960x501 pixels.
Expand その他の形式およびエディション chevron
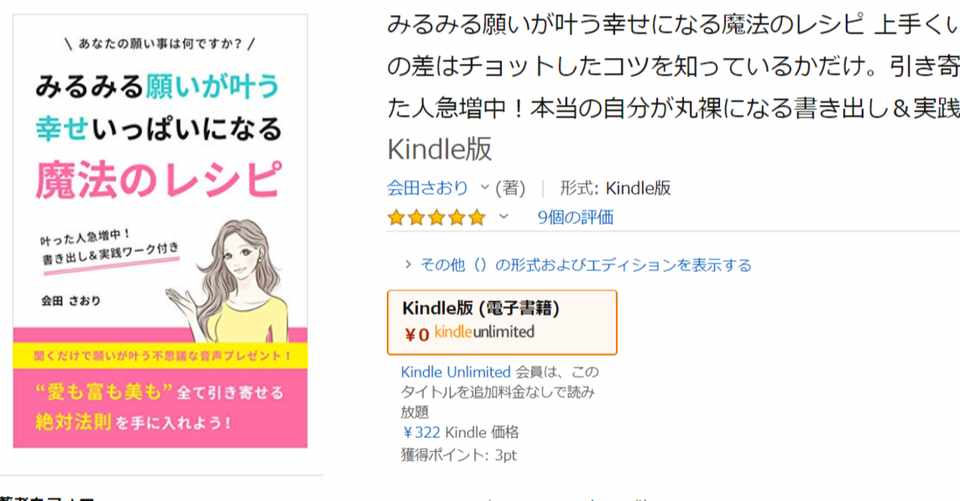(x=408, y=265)
